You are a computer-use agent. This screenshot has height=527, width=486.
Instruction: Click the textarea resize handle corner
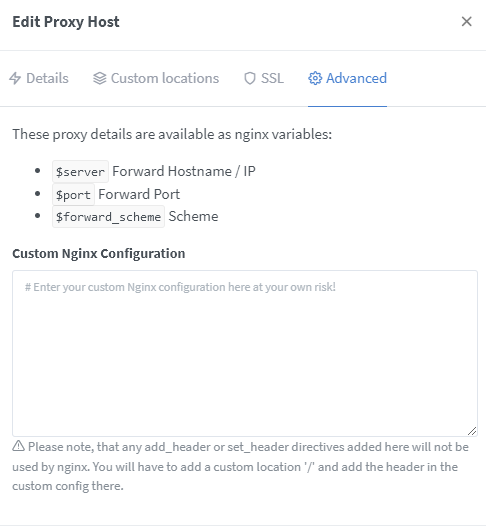pos(472,431)
